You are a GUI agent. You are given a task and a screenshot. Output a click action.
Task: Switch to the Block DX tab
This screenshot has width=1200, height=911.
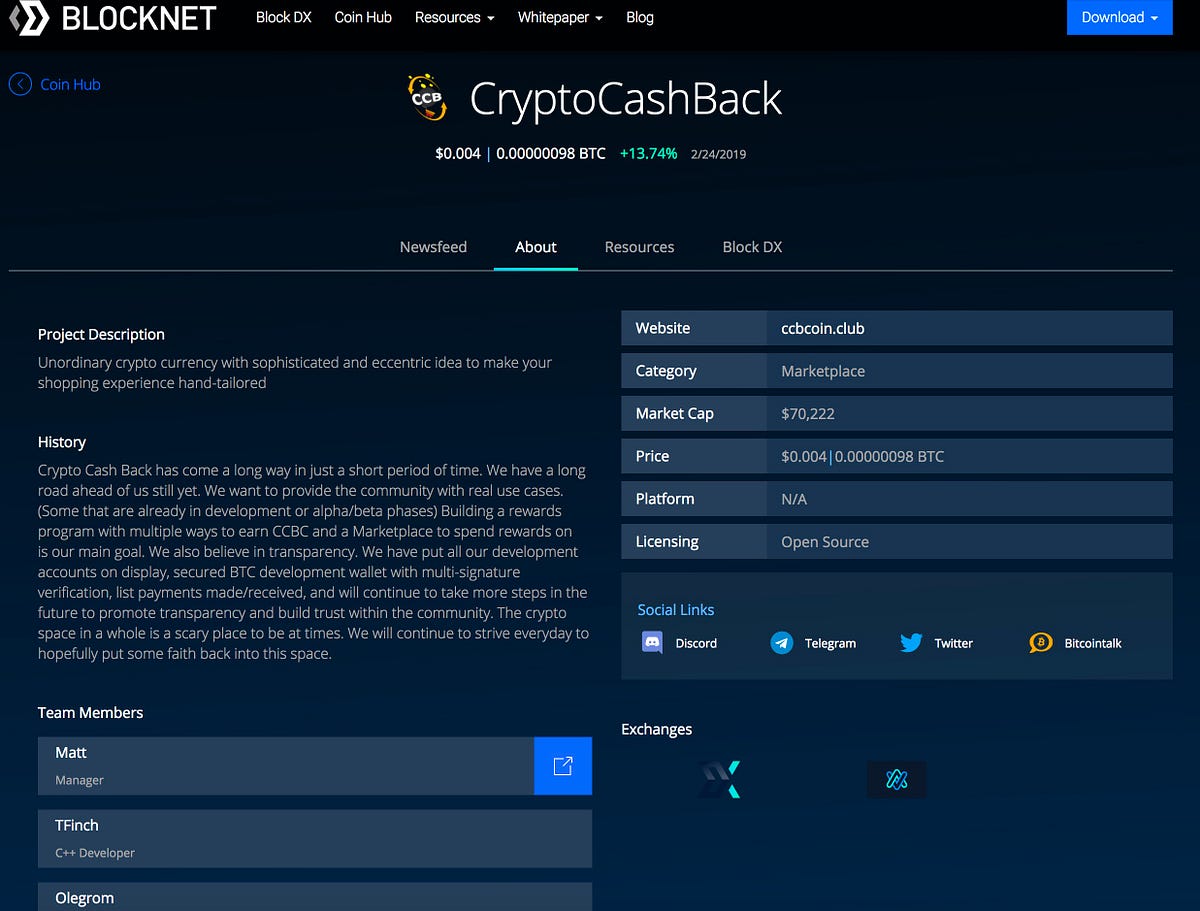(752, 247)
